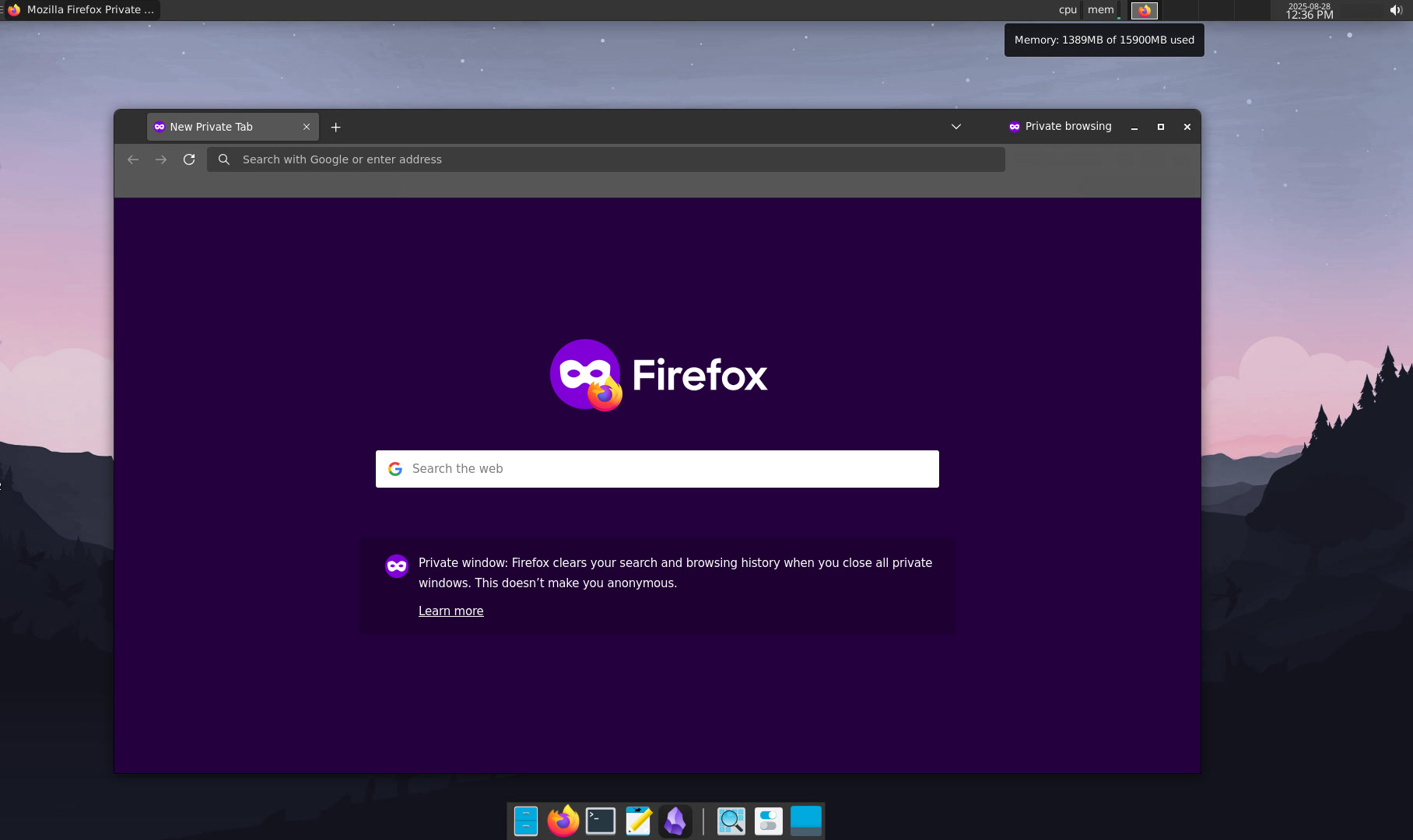The height and width of the screenshot is (840, 1413).
Task: Click the magnifier icon in address bar
Action: click(224, 159)
